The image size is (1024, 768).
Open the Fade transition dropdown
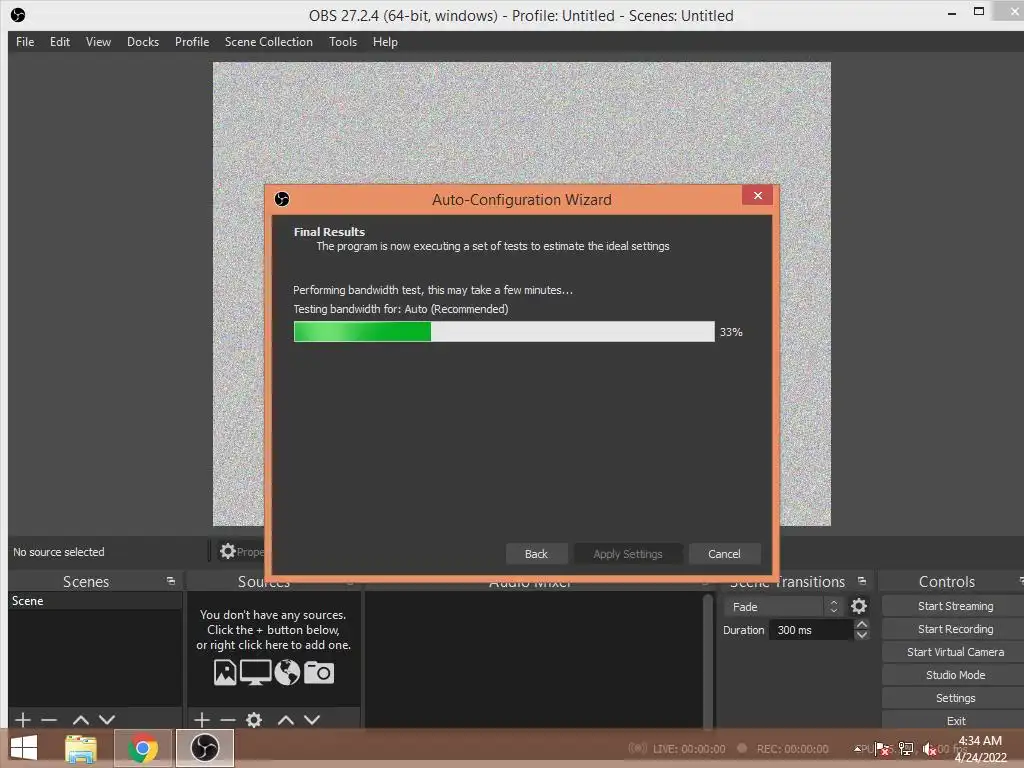[x=782, y=607]
